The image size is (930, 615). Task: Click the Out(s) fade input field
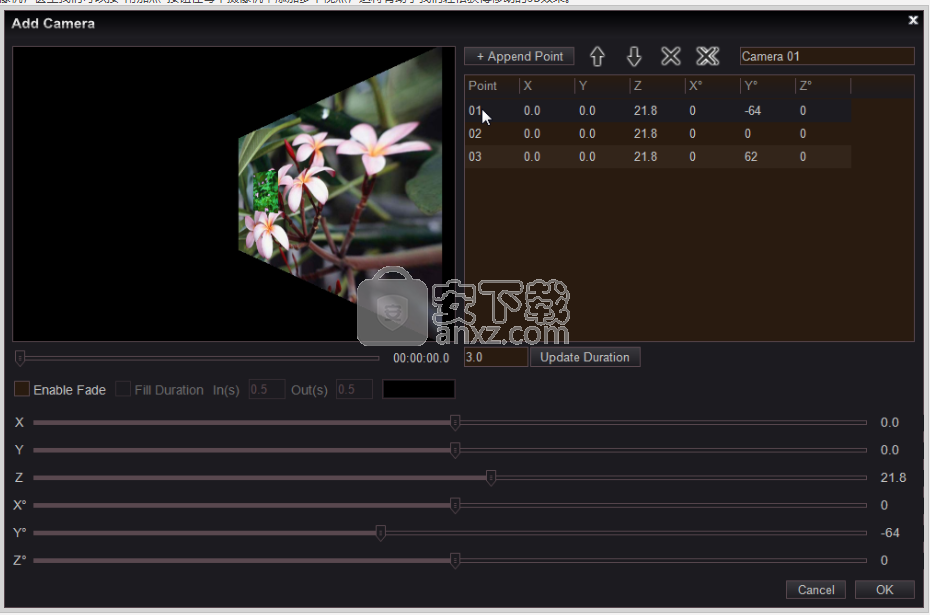354,389
